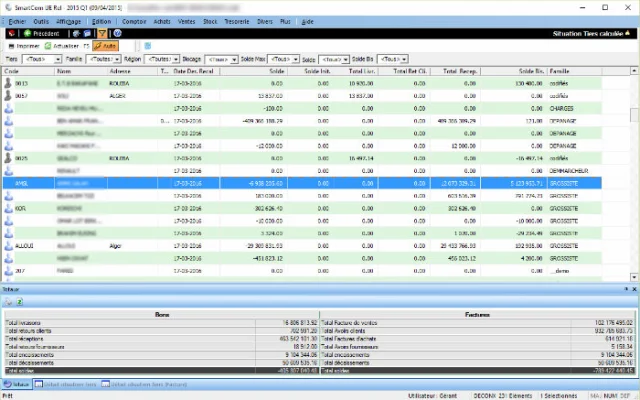Click the user icon of row 0013
The image size is (640, 400).
(9, 85)
